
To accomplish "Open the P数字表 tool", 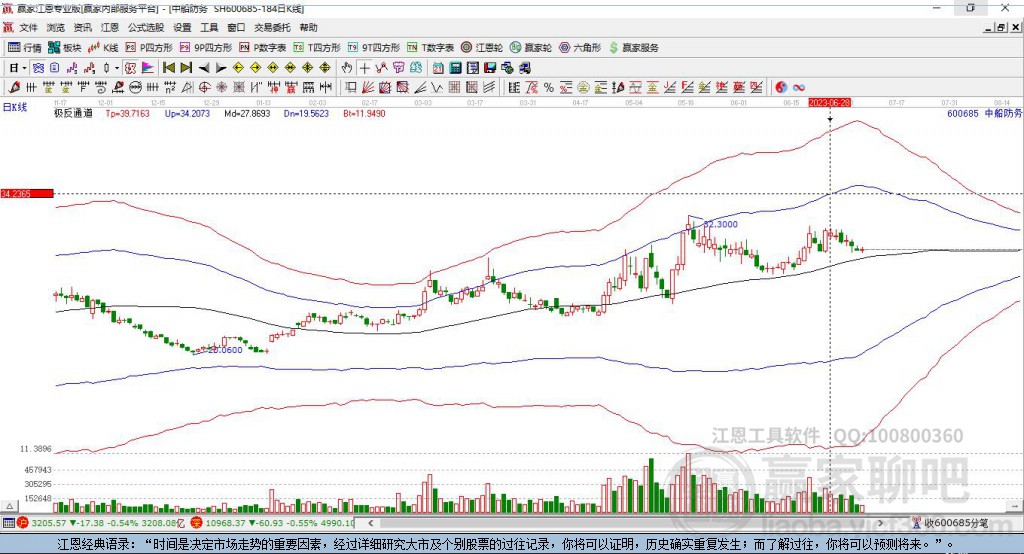I will tap(263, 48).
